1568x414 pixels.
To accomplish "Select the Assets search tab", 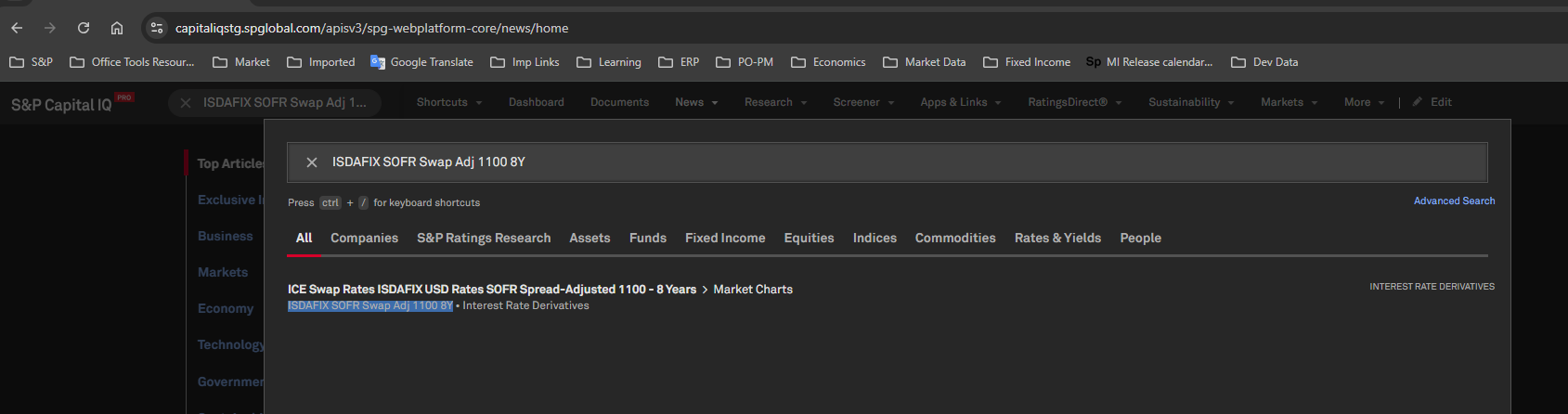I will click(x=590, y=239).
